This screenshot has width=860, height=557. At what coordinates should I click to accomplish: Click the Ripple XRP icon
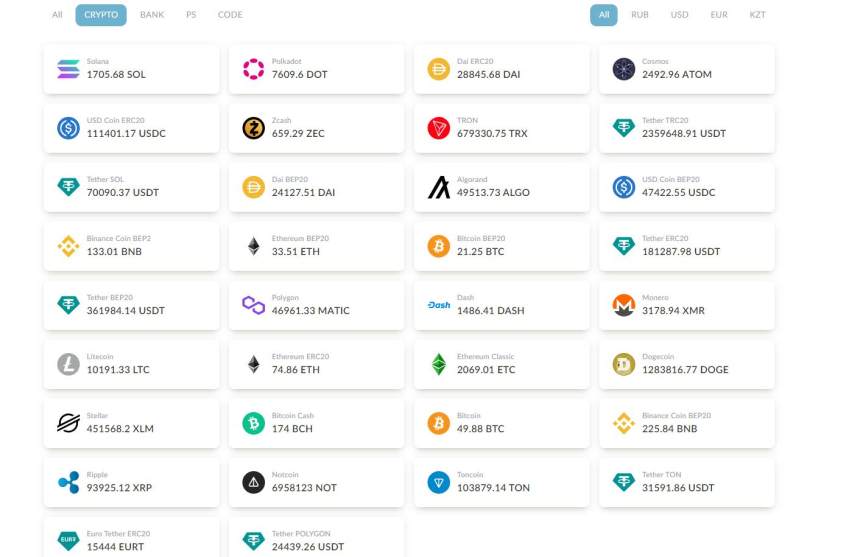pyautogui.click(x=68, y=482)
